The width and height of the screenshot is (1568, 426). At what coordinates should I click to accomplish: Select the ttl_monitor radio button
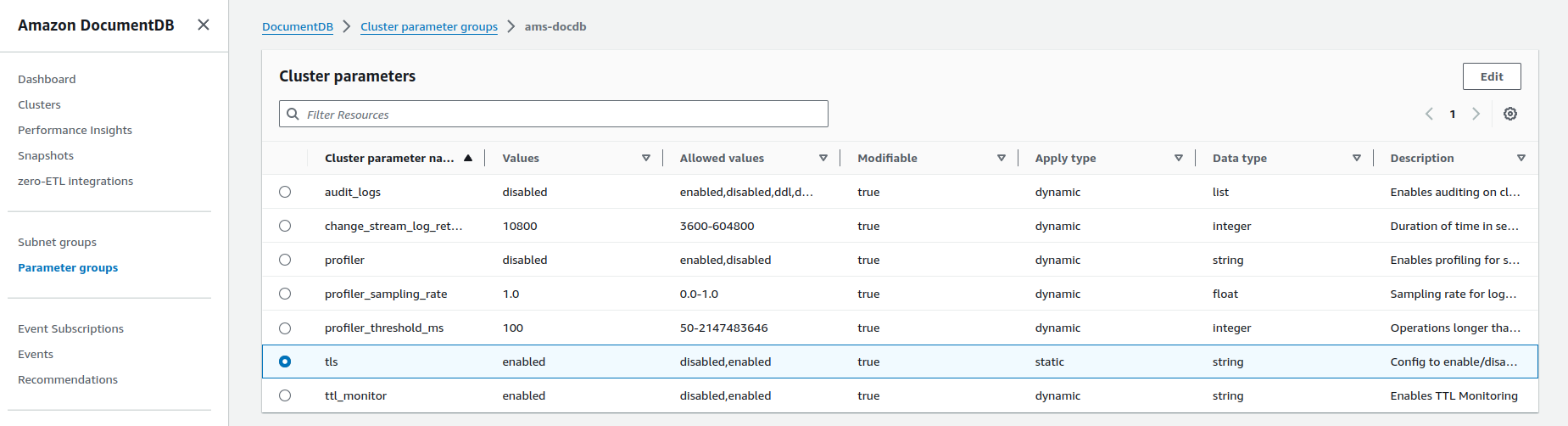coord(285,395)
